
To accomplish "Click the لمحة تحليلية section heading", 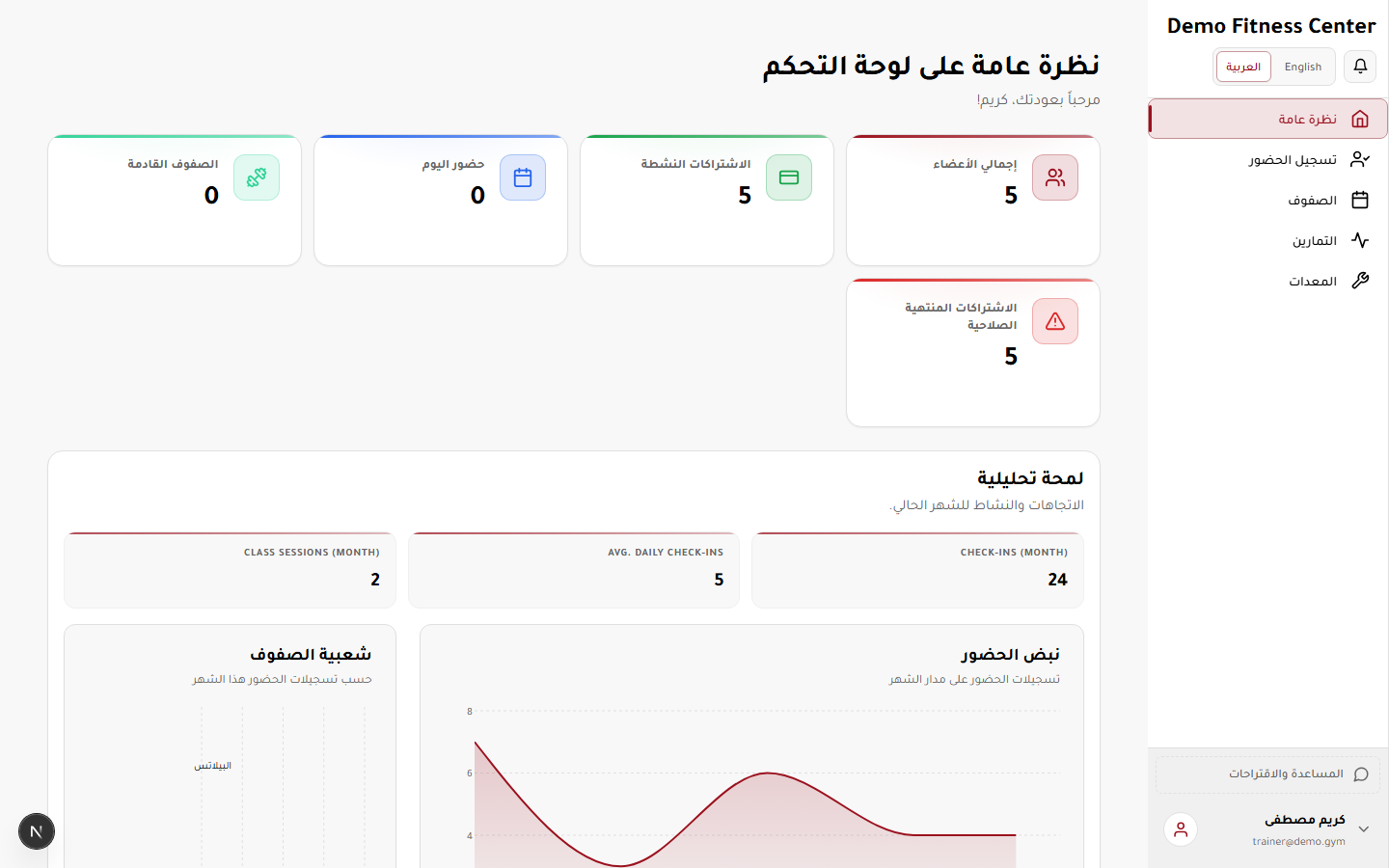I will 1030,477.
